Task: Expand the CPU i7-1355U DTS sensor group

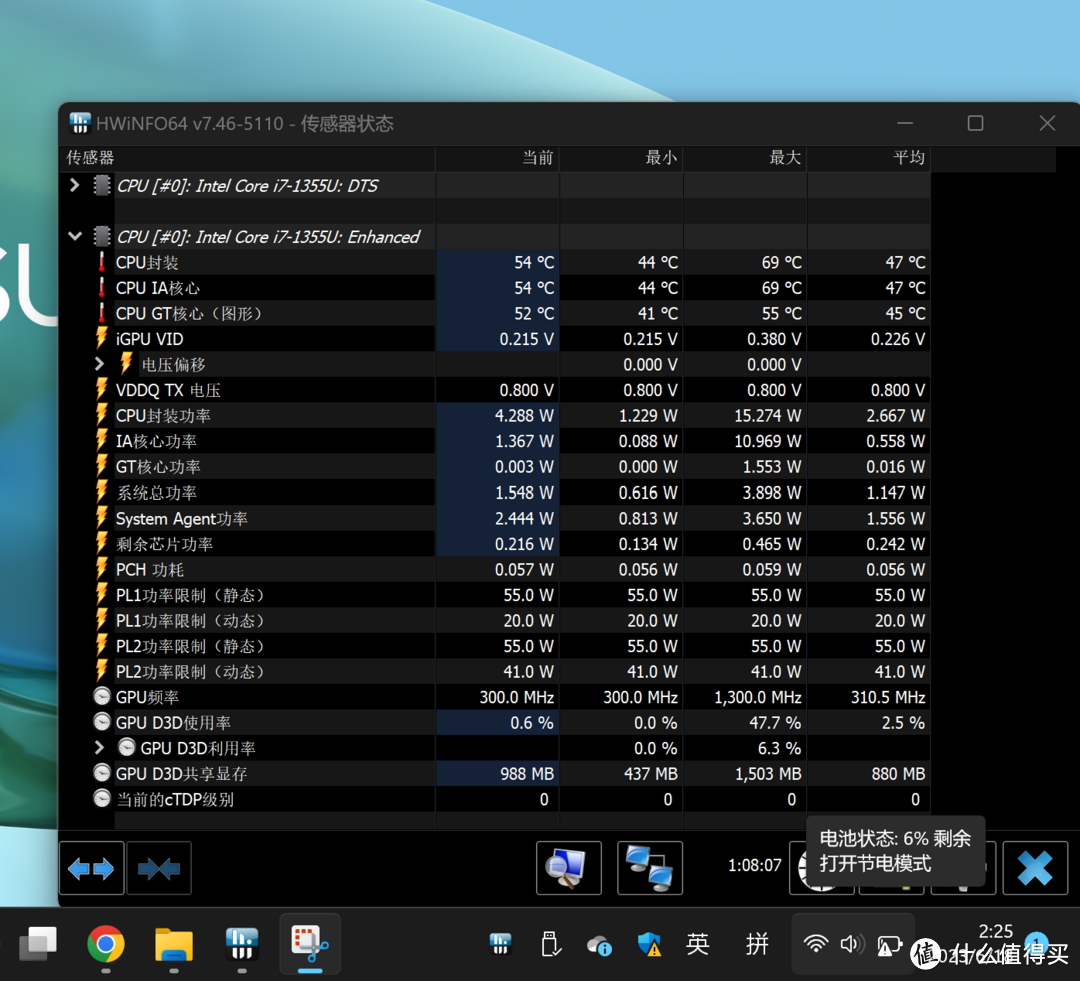Action: [x=74, y=185]
